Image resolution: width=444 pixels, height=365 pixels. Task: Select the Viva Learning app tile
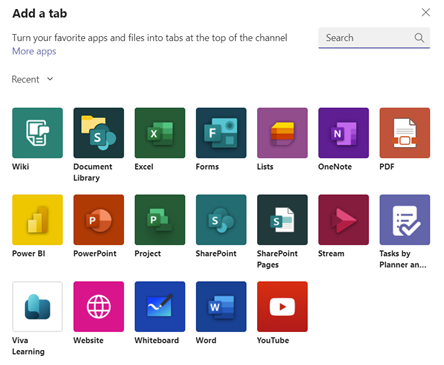tap(37, 307)
